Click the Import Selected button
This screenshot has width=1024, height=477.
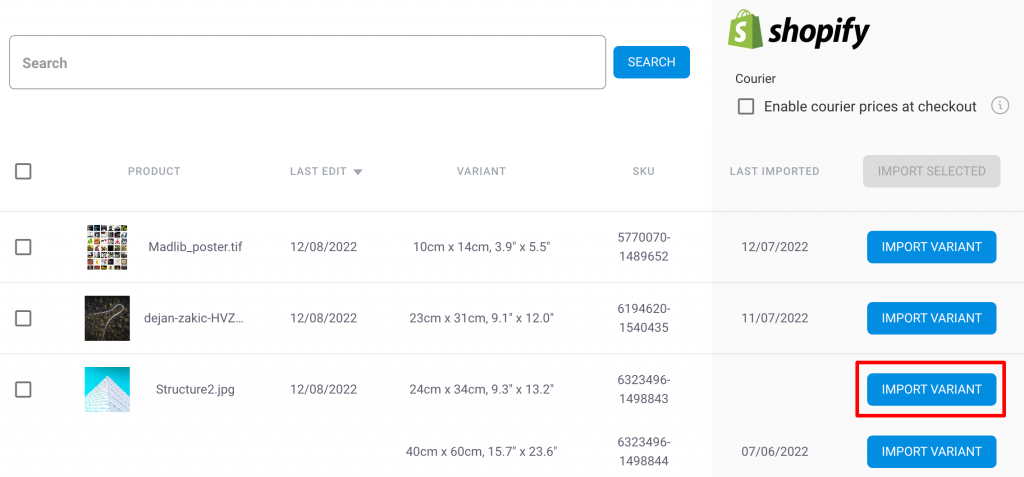(931, 171)
